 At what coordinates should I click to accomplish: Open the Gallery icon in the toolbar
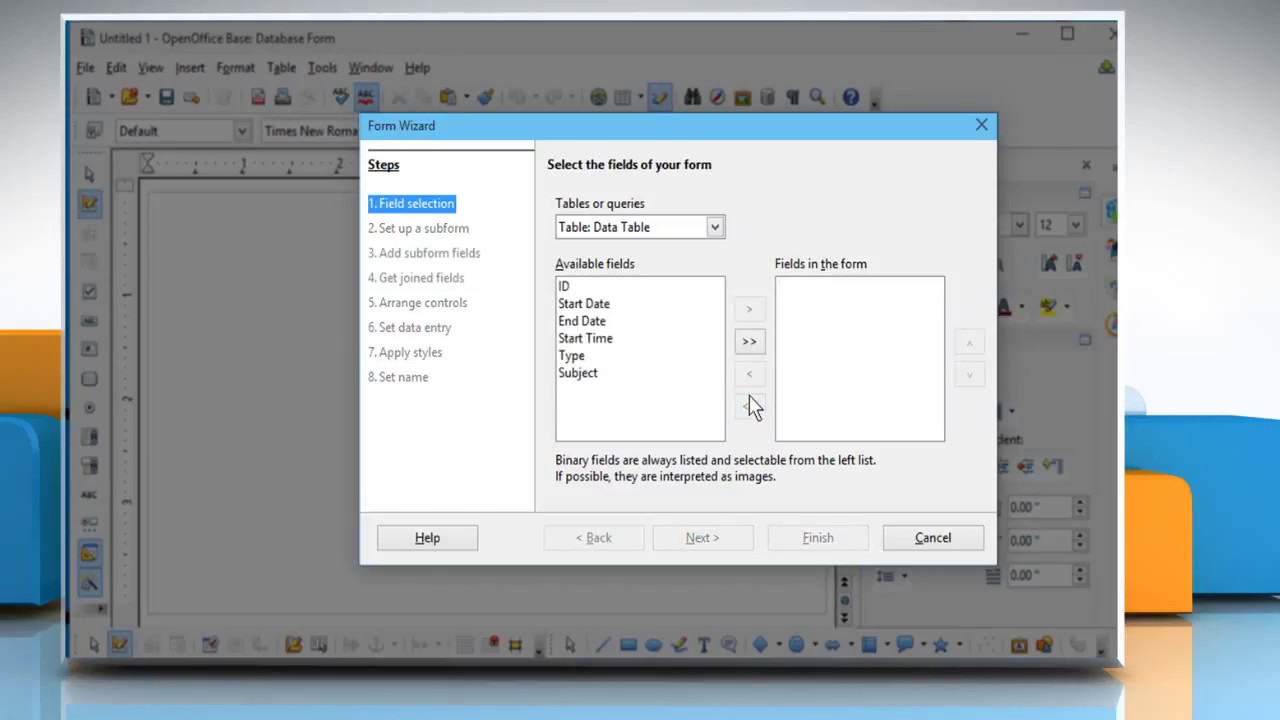(742, 97)
